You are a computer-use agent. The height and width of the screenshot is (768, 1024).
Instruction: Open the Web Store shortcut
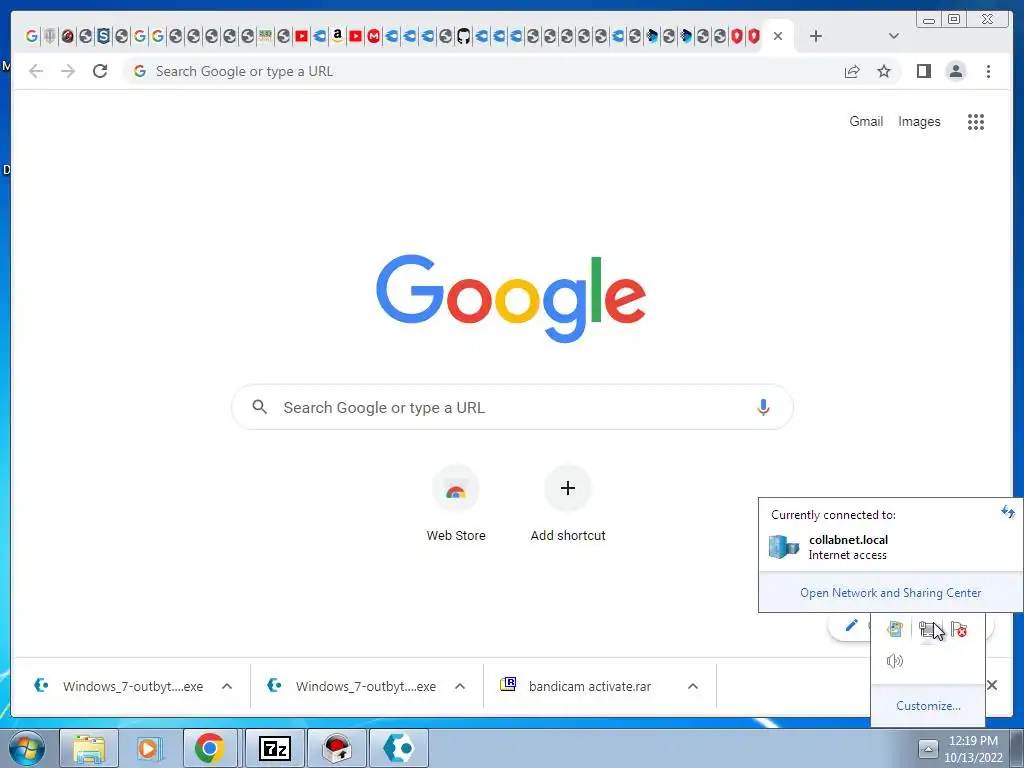[x=456, y=504]
